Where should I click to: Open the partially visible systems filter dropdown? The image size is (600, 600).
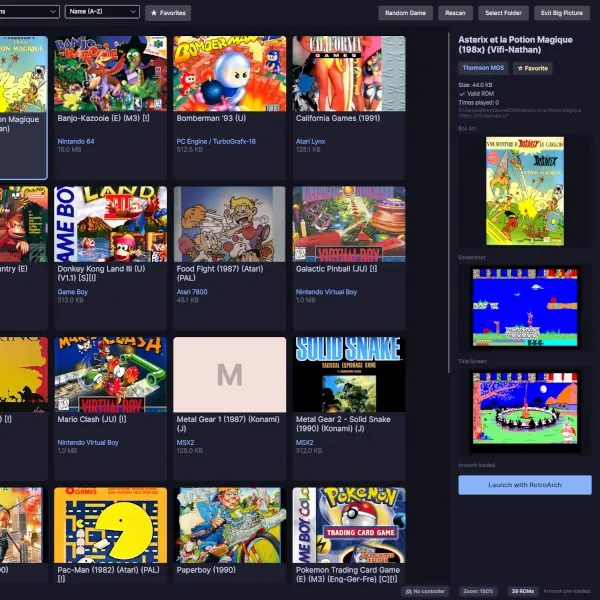point(29,12)
